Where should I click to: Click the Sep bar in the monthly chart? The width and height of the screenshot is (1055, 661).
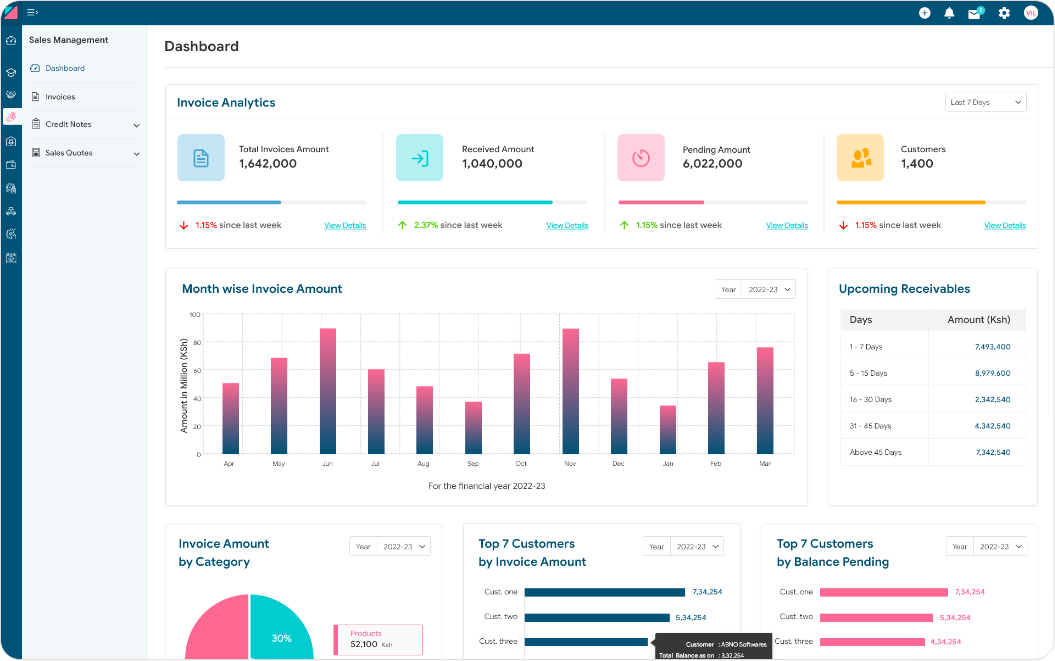(474, 428)
